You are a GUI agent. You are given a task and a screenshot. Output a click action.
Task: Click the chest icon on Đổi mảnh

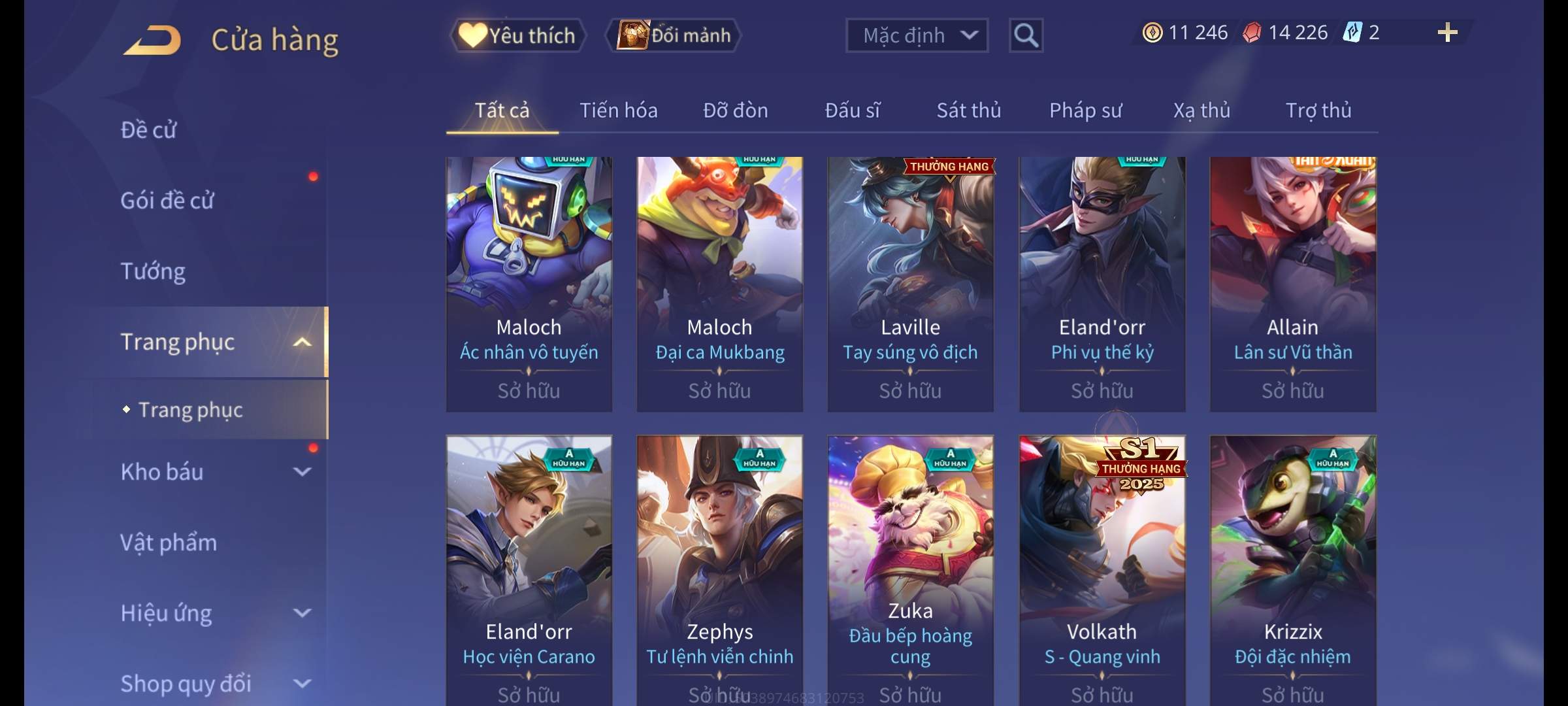[x=632, y=35]
